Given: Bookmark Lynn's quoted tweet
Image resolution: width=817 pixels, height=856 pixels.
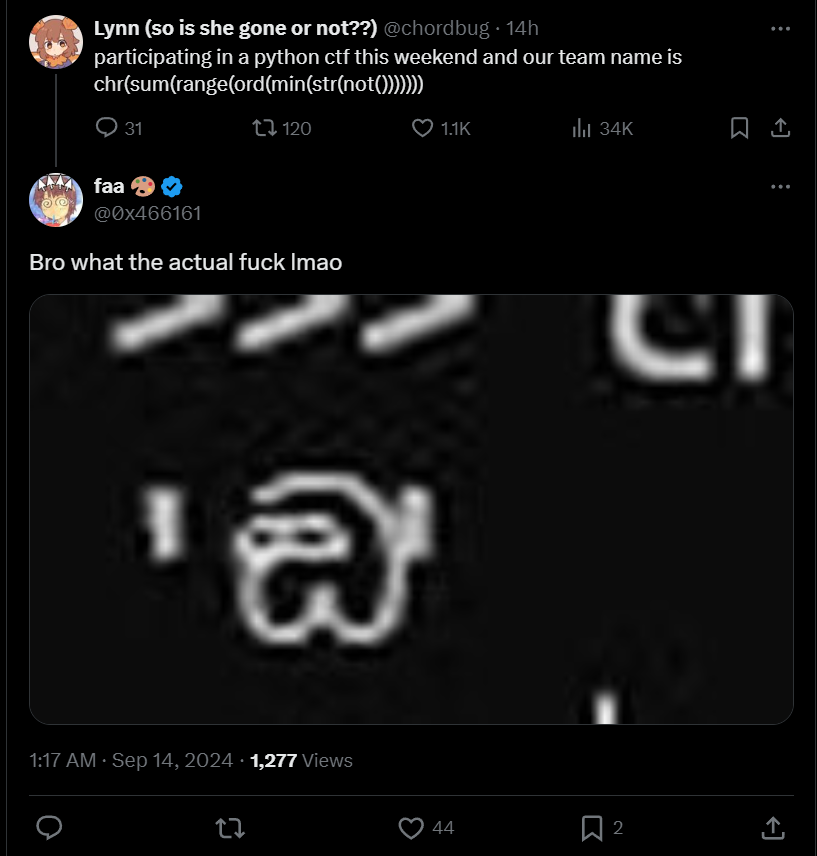Looking at the screenshot, I should 740,128.
